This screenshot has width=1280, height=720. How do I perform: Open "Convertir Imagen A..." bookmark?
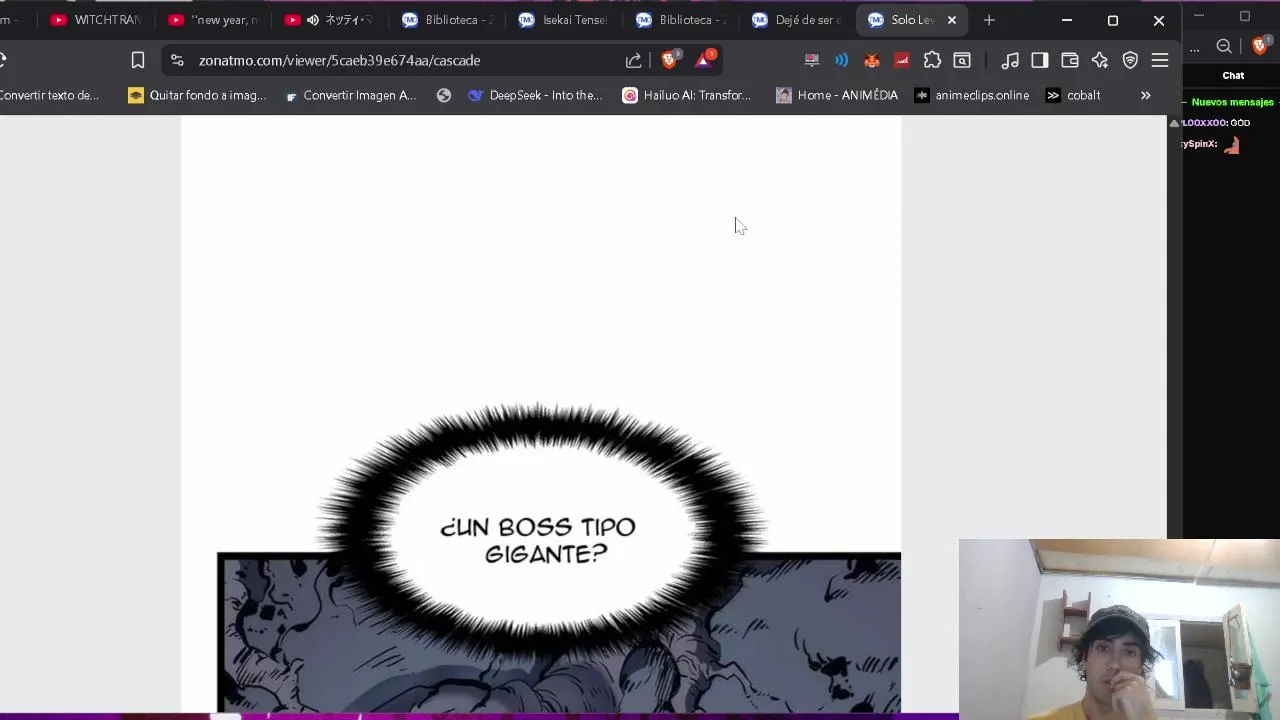pyautogui.click(x=350, y=95)
